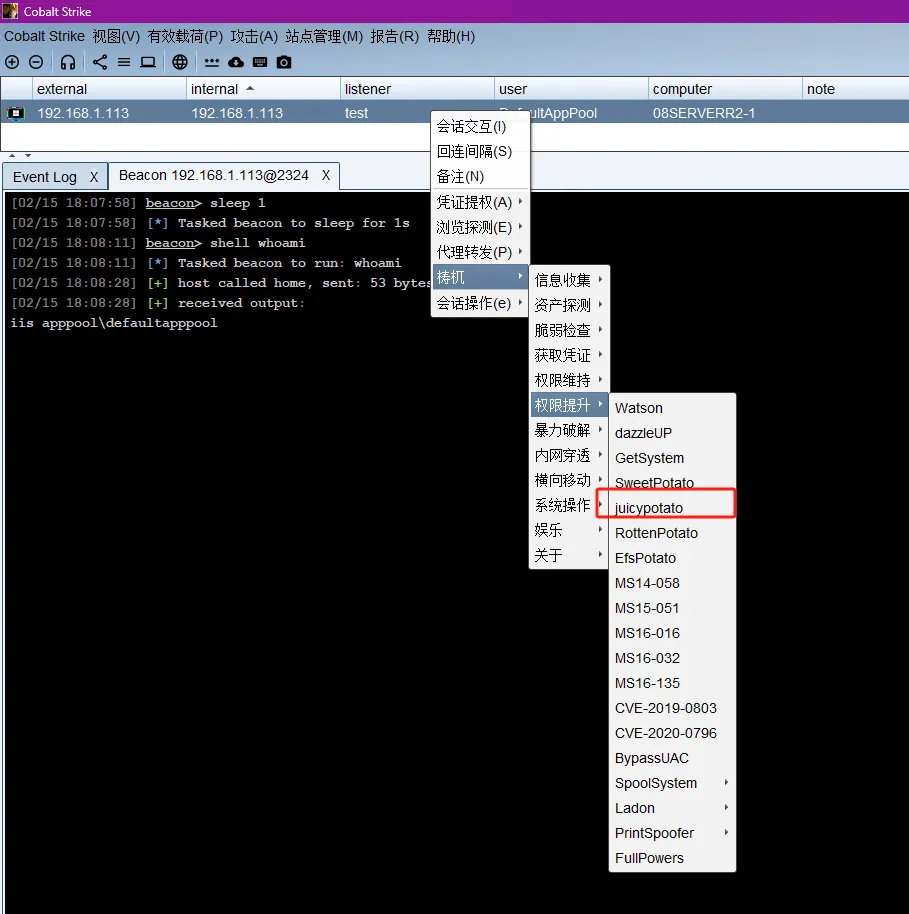Close the Event Log tab

[94, 177]
